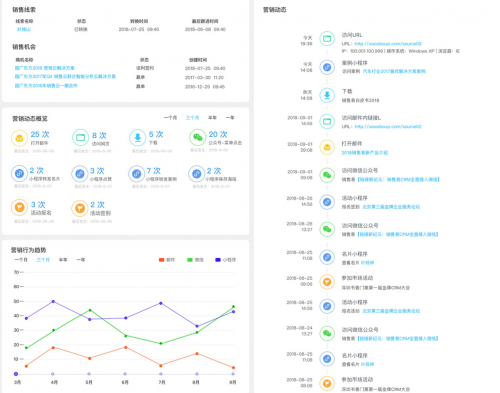
Task: Click the purple 4月 peak data point
Action: [53, 301]
